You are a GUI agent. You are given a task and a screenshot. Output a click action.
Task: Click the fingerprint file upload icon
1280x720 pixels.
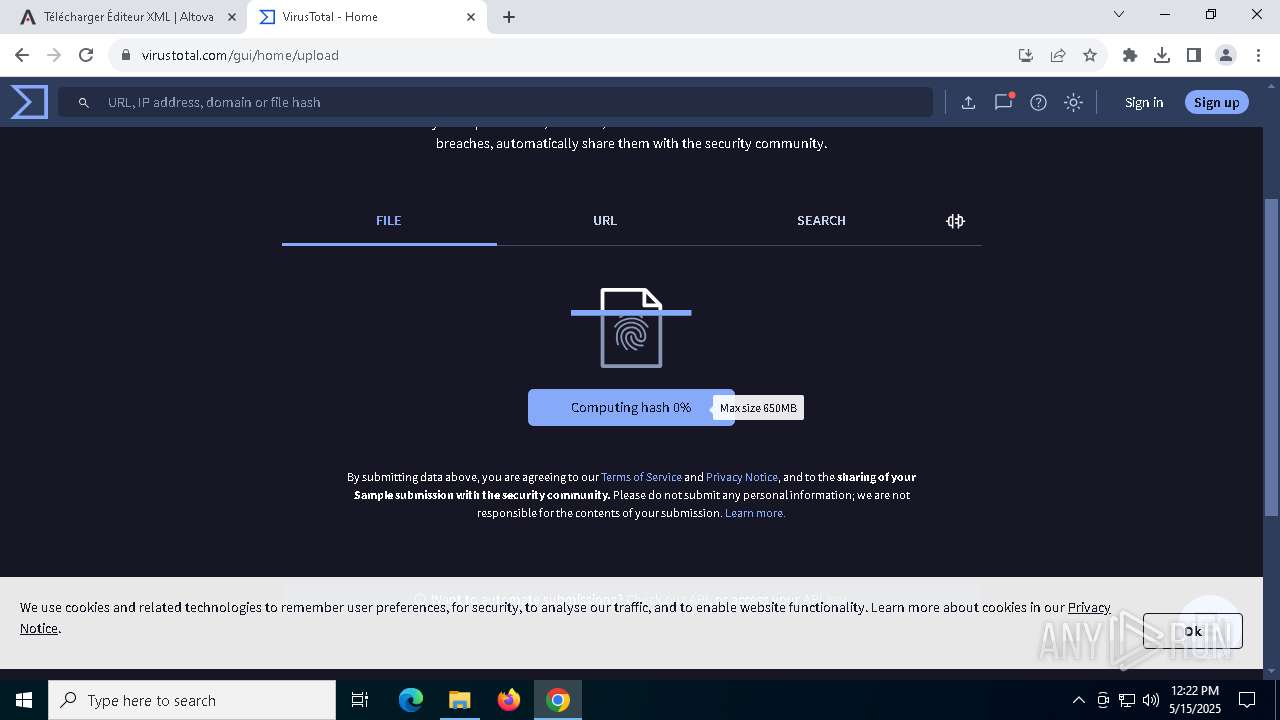pos(631,328)
